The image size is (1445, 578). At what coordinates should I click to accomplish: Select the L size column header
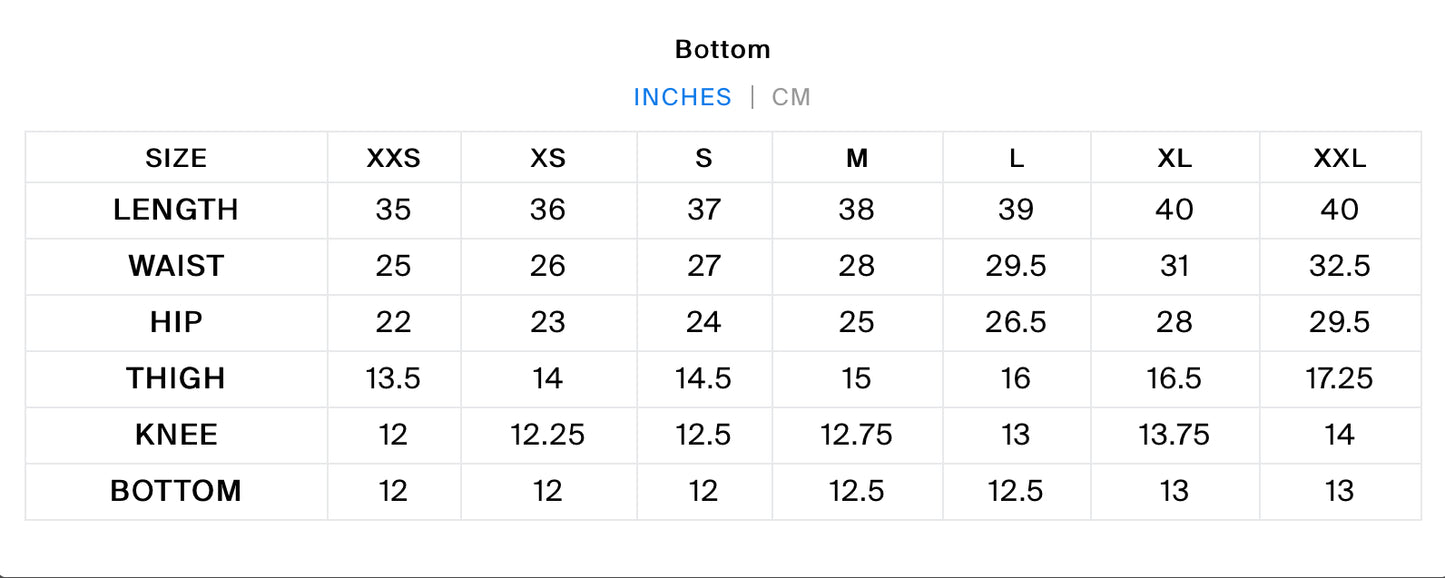[1016, 158]
